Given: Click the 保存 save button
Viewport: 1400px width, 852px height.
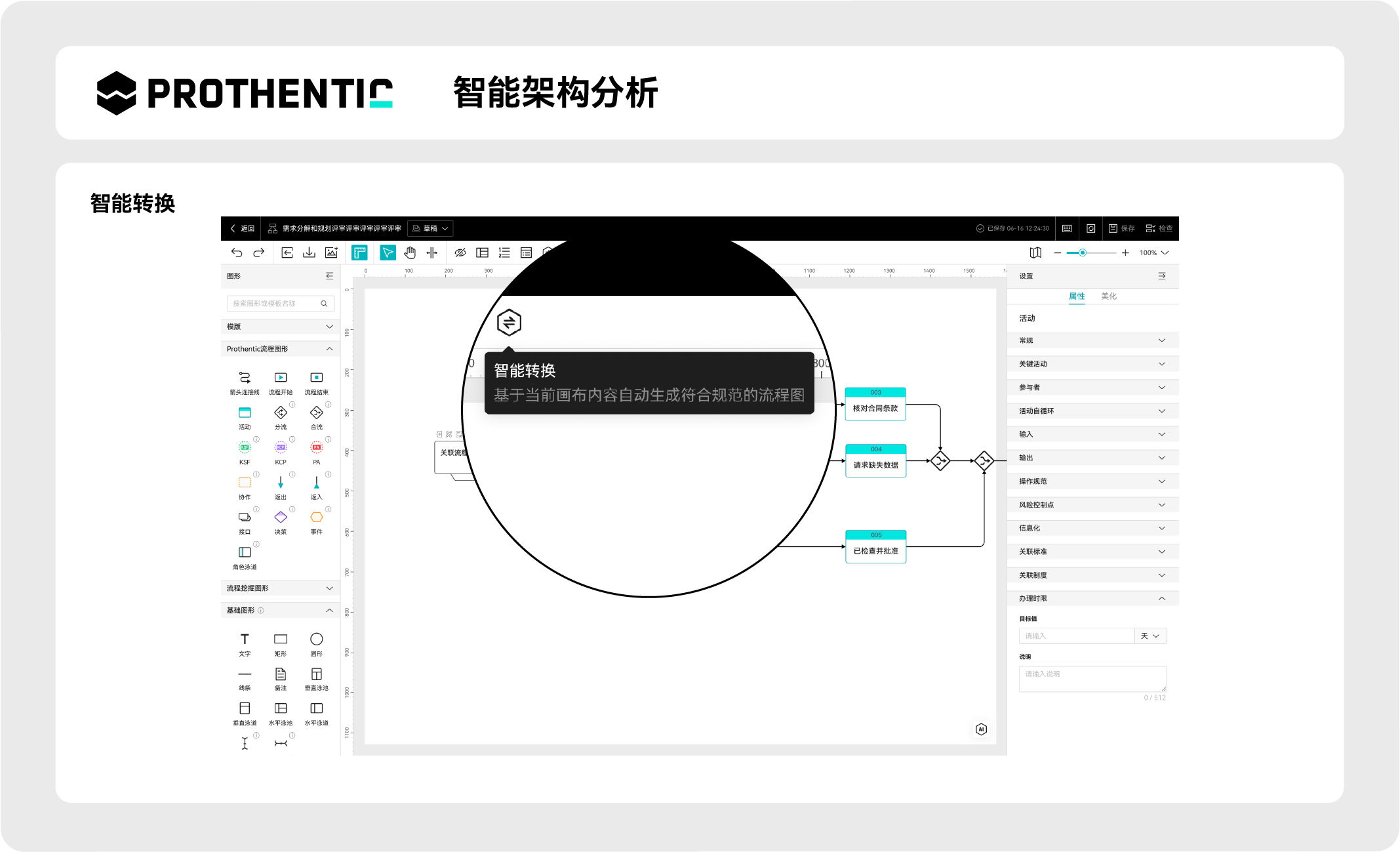Looking at the screenshot, I should pos(1122,228).
